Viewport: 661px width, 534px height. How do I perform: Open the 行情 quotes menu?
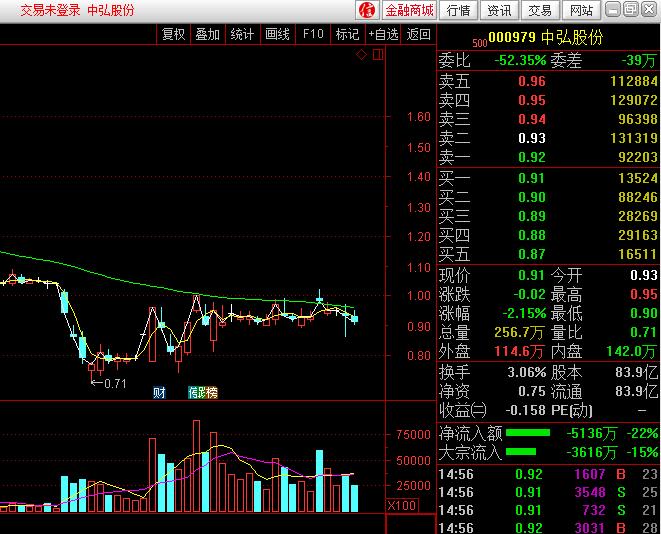point(458,10)
